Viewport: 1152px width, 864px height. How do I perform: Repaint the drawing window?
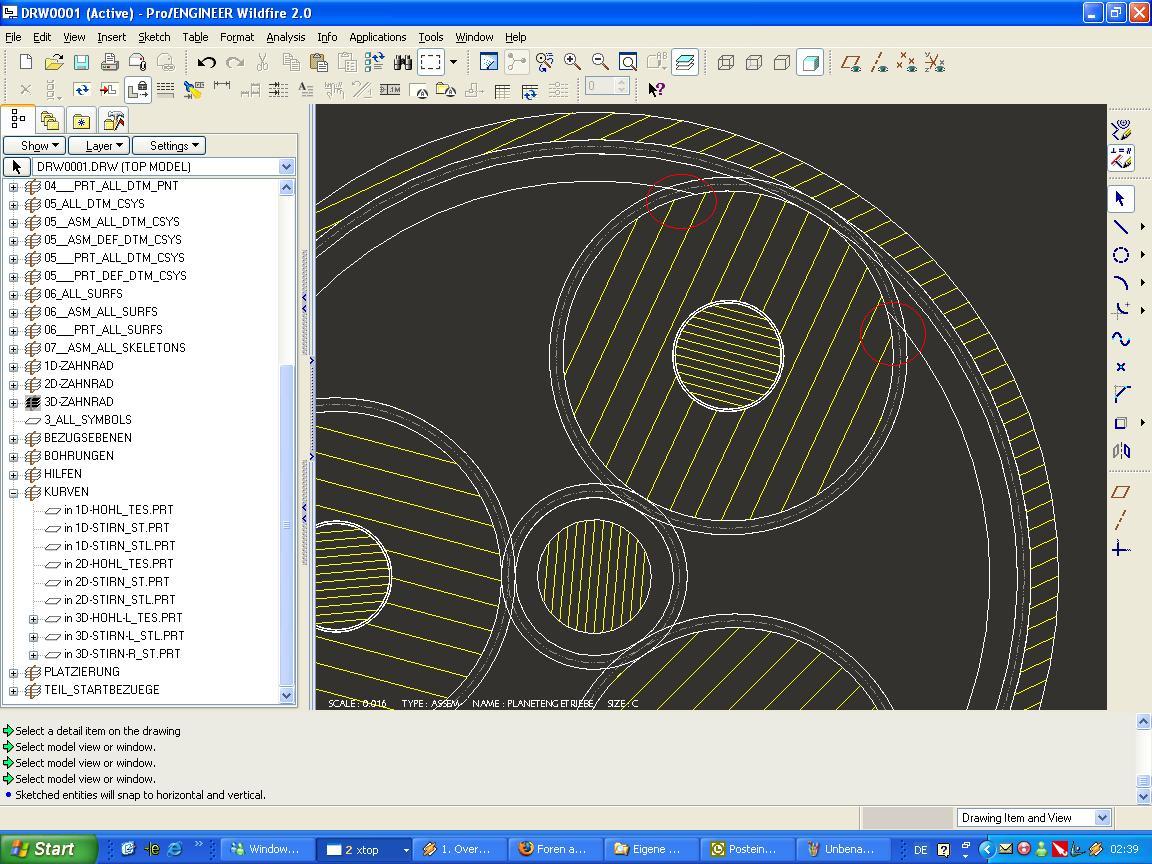489,62
